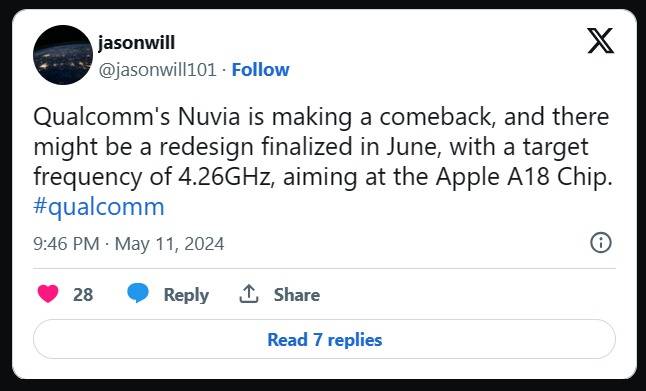Click the @jasonwill101 handle
The width and height of the screenshot is (646, 391).
(157, 70)
